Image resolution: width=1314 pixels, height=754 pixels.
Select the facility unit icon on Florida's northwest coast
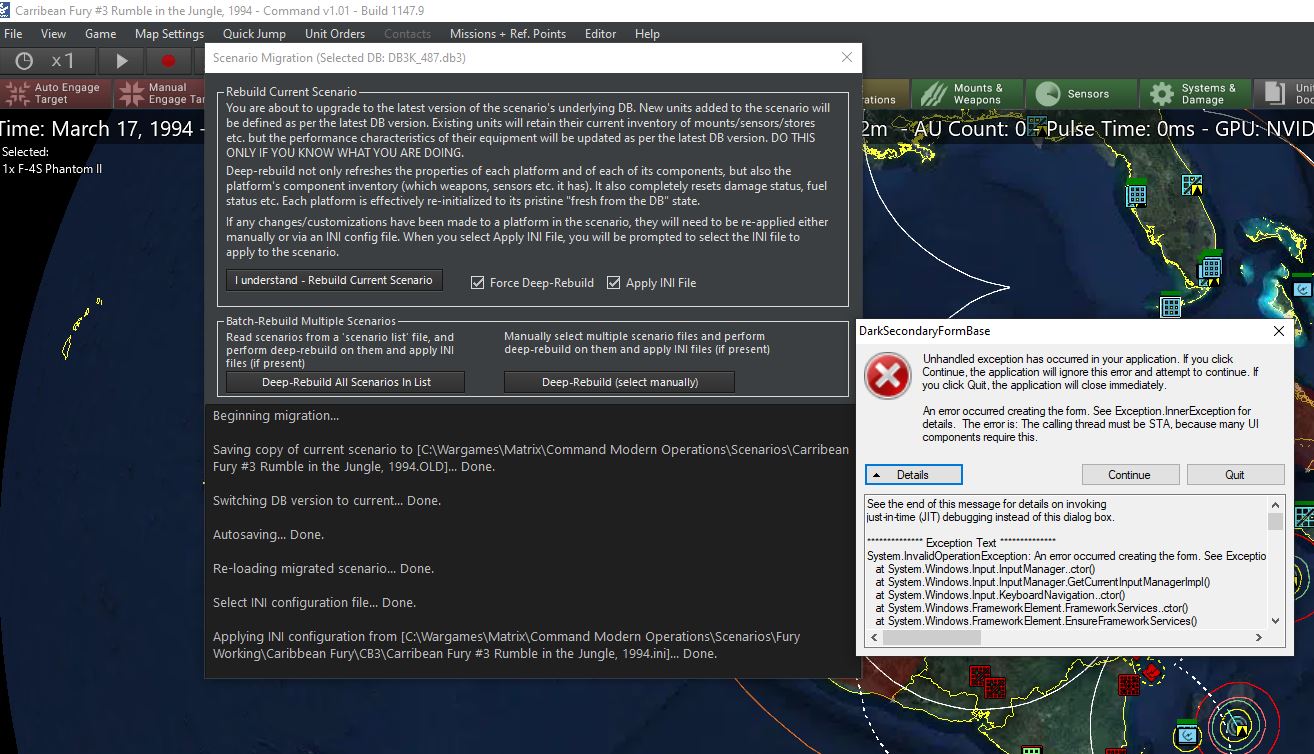click(1136, 192)
